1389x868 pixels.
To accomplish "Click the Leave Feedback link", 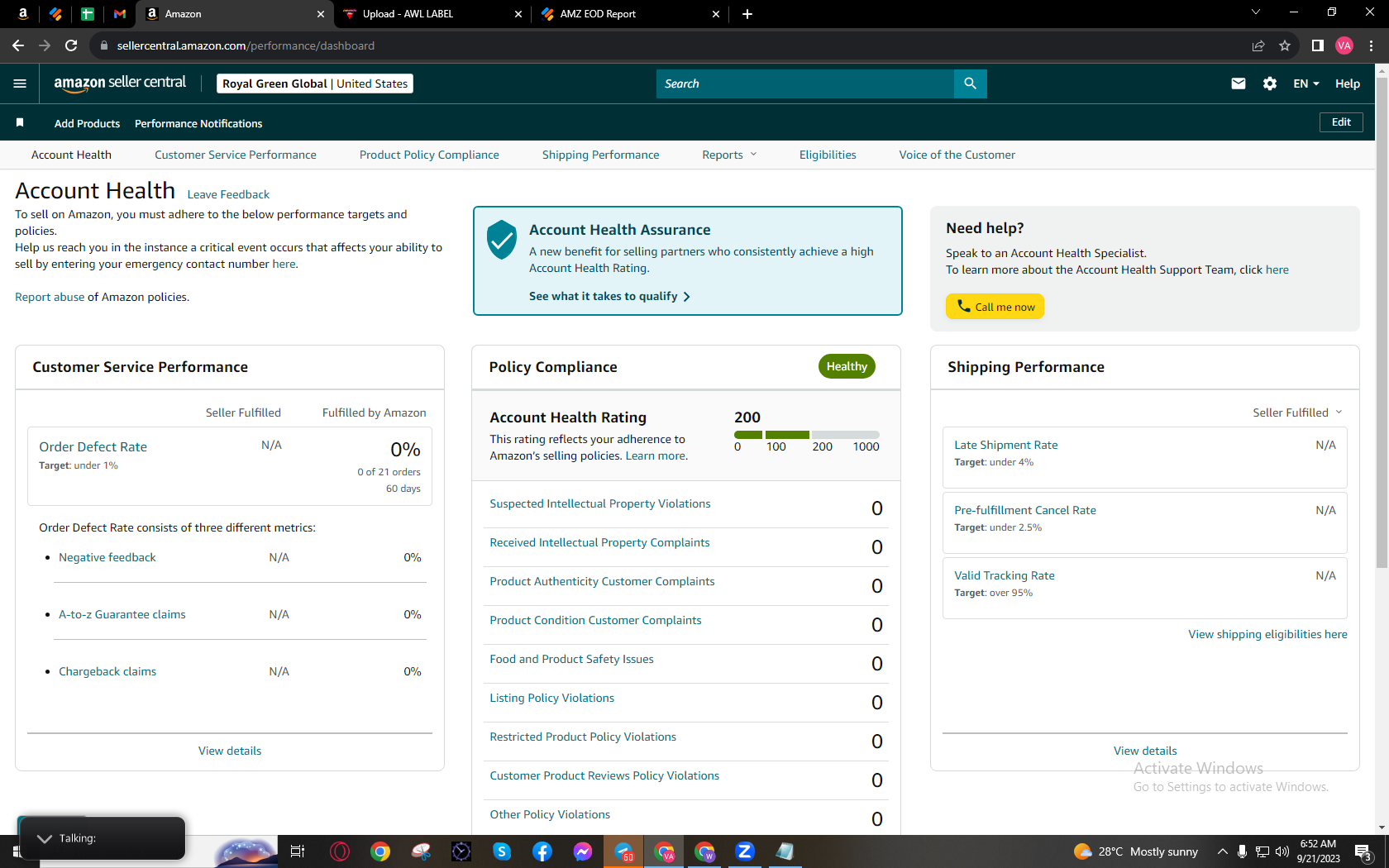I will (x=228, y=194).
